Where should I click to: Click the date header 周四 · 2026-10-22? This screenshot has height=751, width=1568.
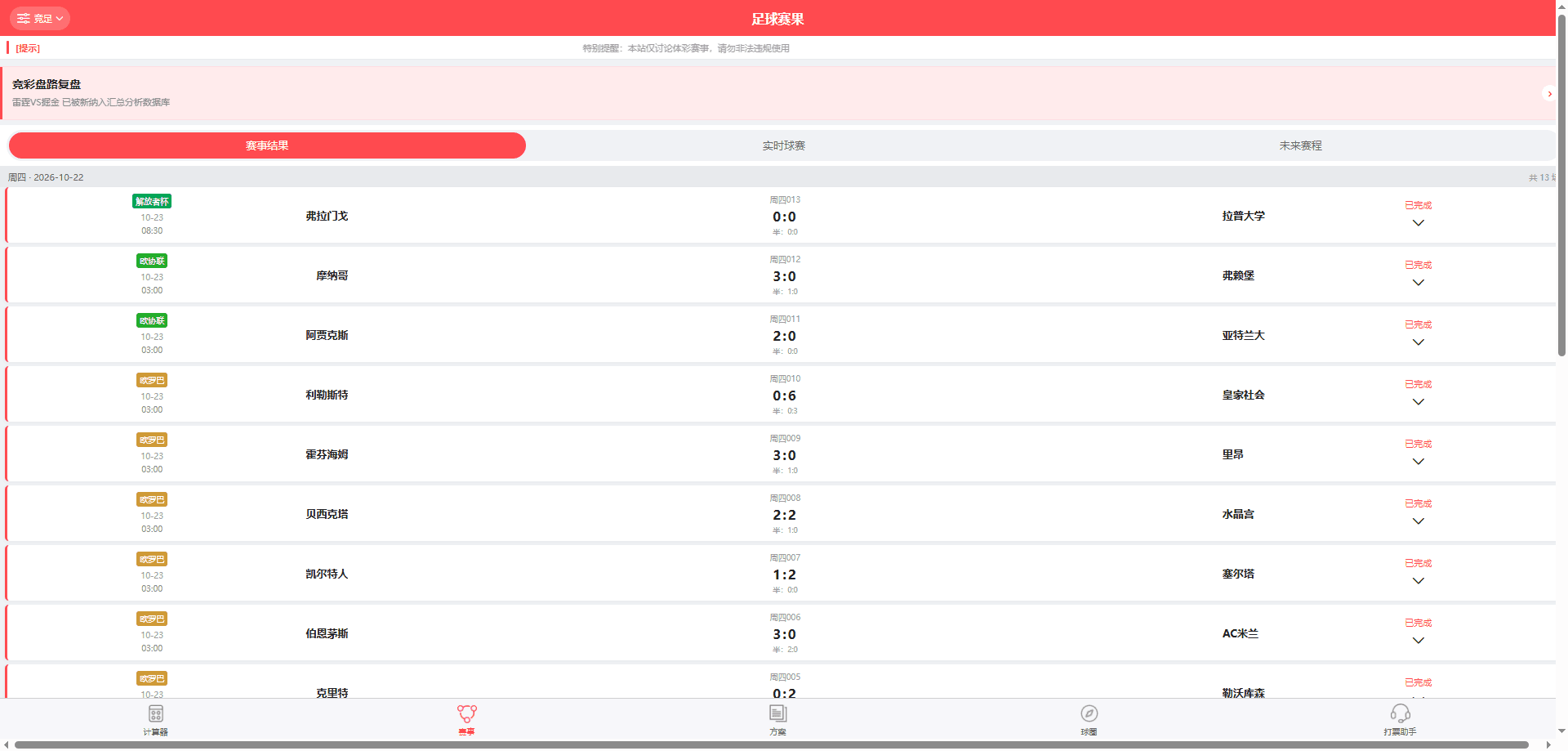(x=46, y=177)
